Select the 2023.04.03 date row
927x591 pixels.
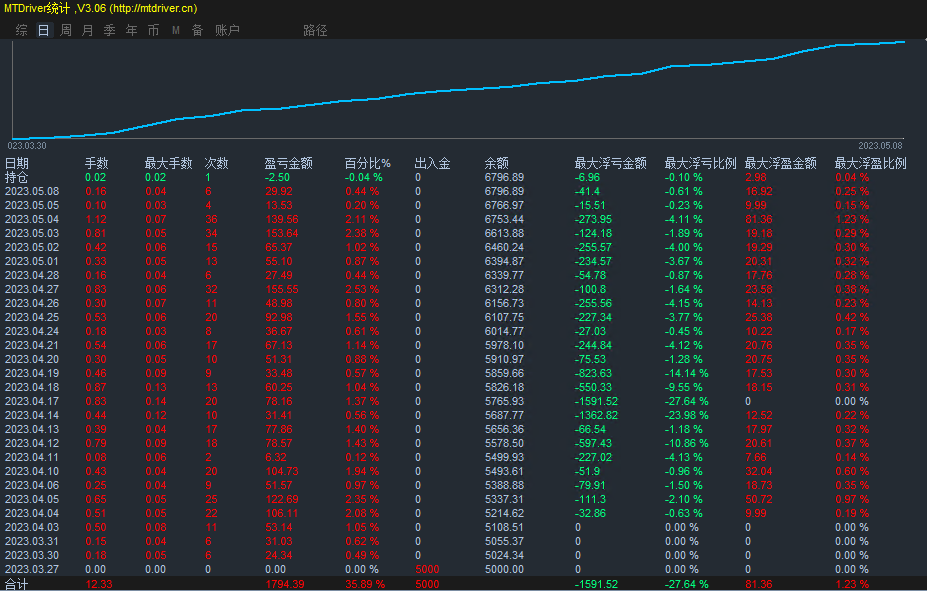pyautogui.click(x=464, y=527)
